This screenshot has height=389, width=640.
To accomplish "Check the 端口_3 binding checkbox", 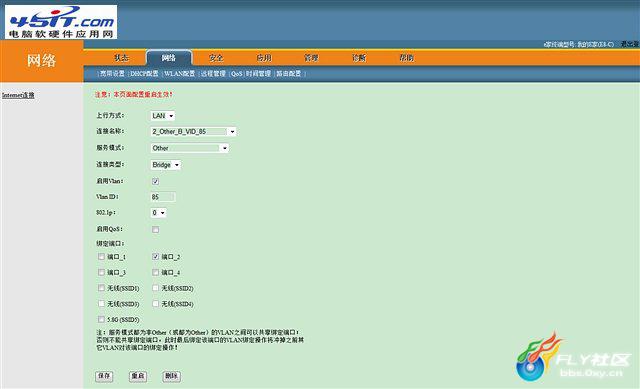I will coord(101,272).
